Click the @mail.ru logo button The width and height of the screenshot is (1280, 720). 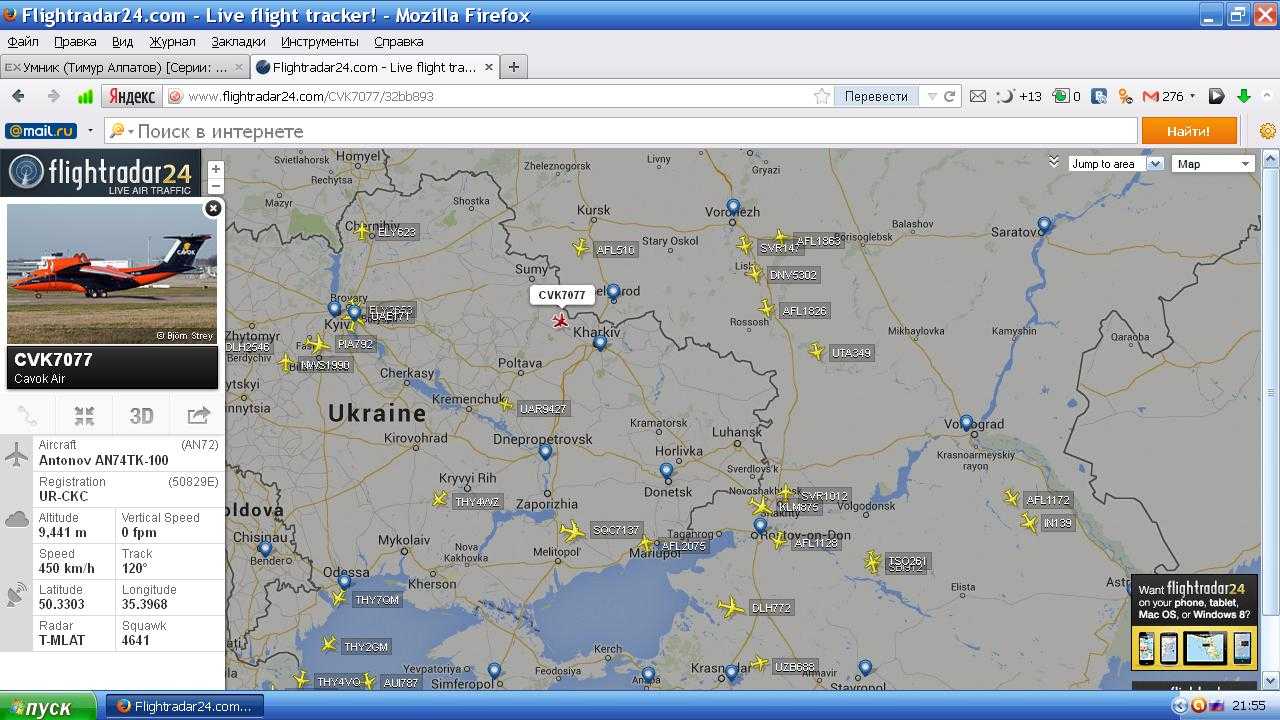41,131
